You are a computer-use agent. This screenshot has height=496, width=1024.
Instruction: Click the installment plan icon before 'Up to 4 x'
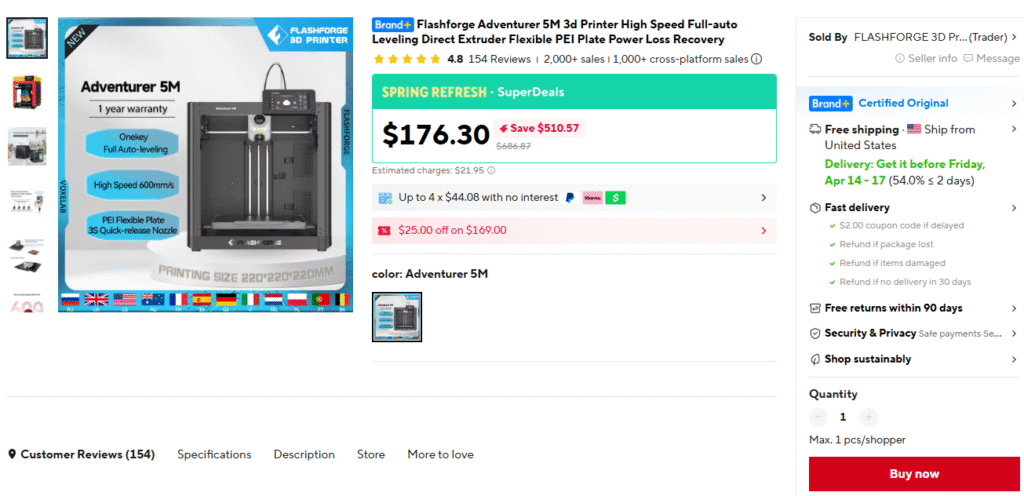pyautogui.click(x=385, y=198)
